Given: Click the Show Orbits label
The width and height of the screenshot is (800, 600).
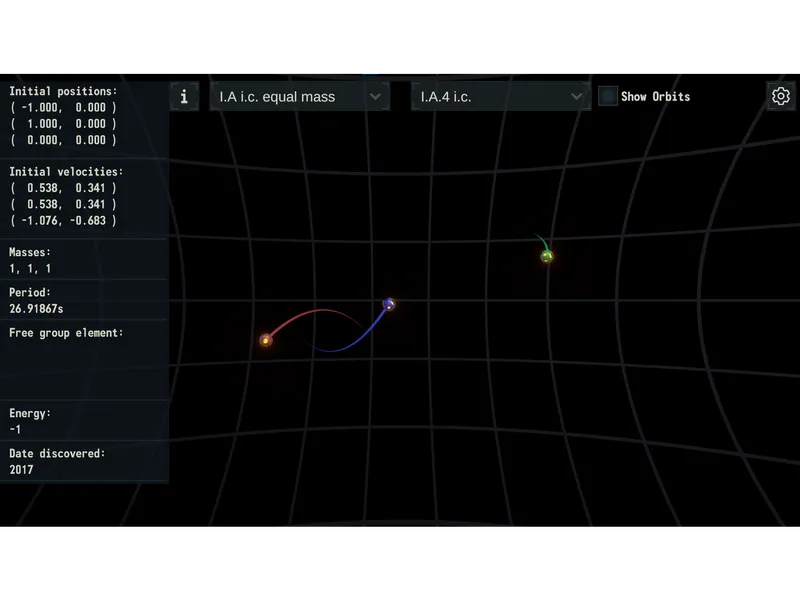Looking at the screenshot, I should pos(655,96).
